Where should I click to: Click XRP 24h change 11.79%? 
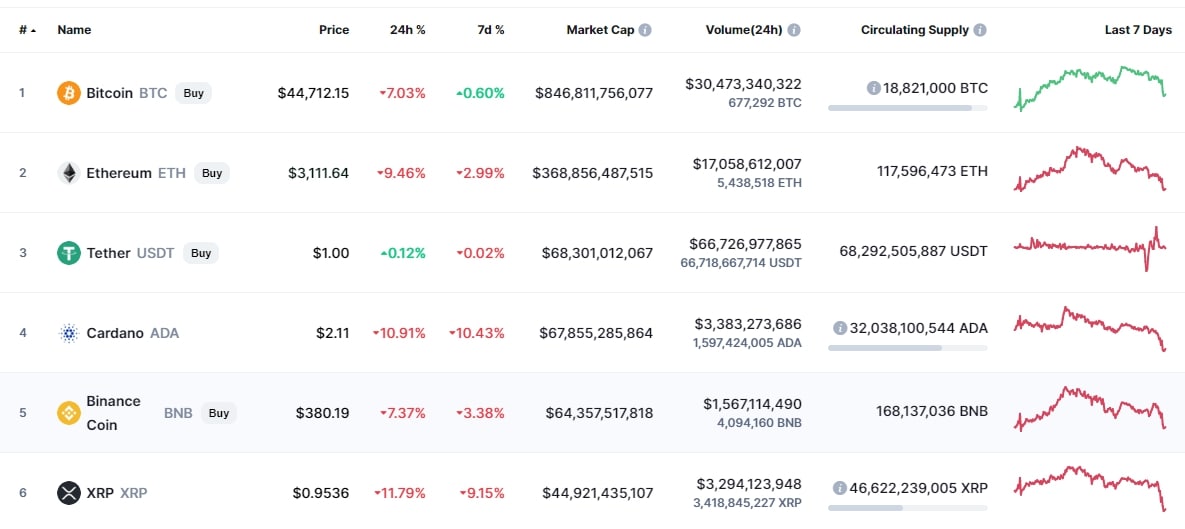[400, 493]
